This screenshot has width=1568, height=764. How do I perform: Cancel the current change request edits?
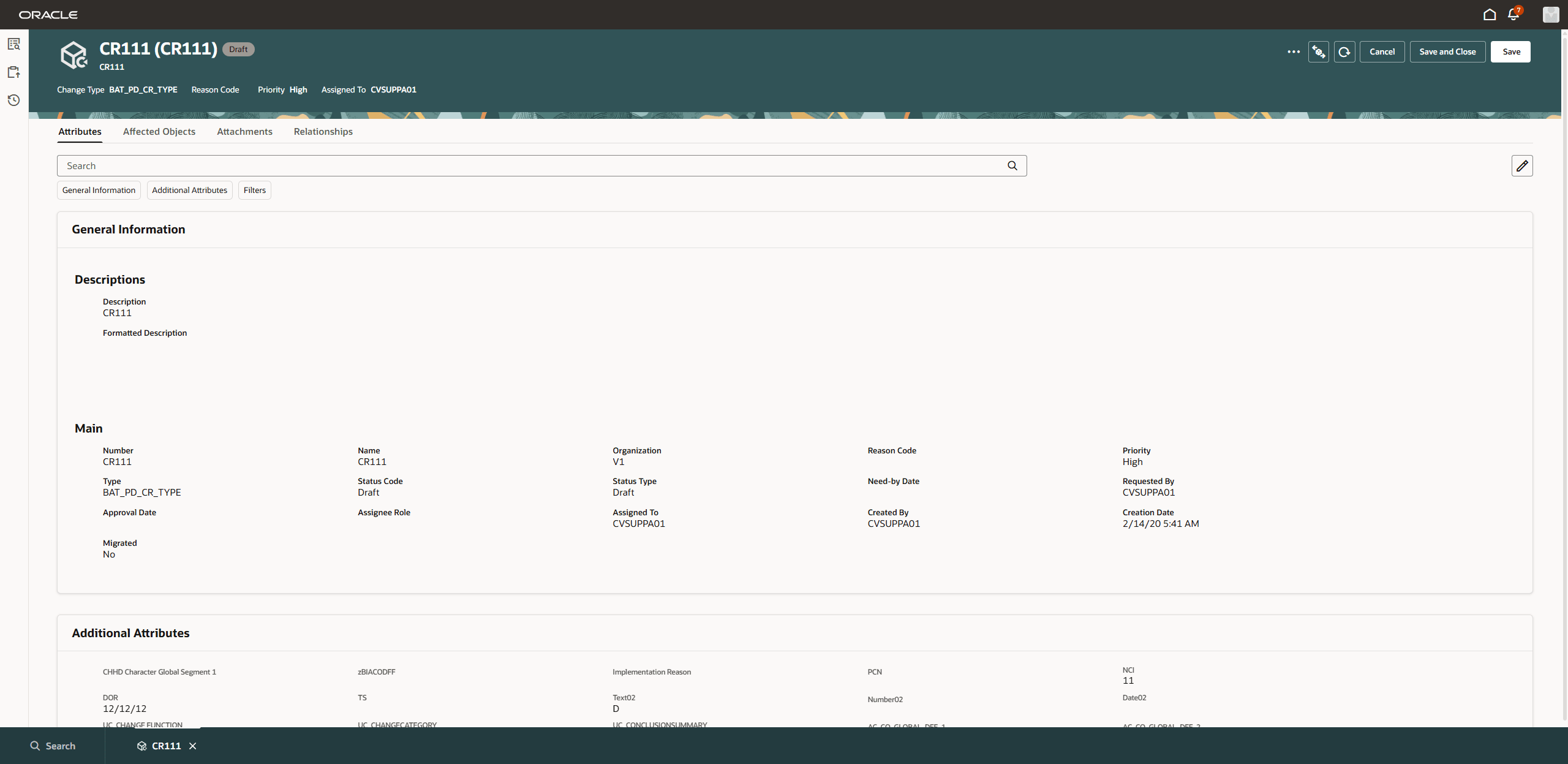(1382, 51)
